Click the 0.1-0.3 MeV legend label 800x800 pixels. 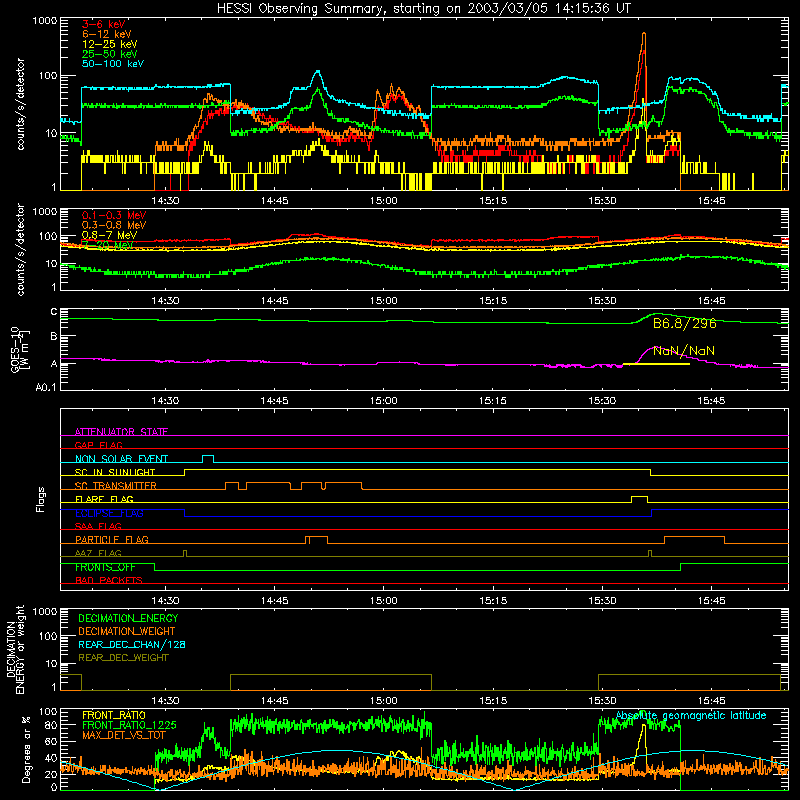click(114, 215)
